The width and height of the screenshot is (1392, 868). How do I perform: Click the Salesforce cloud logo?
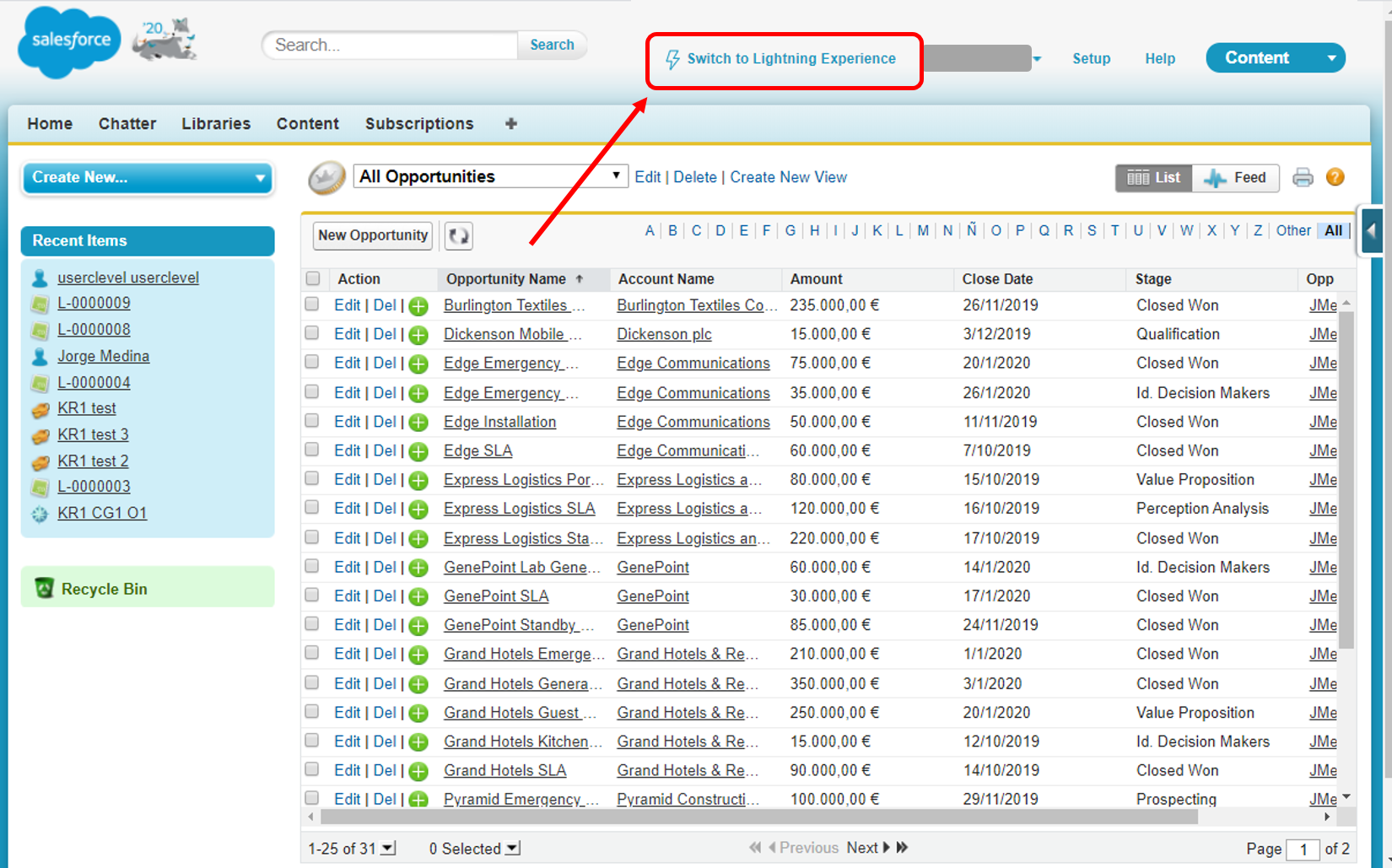click(x=69, y=42)
